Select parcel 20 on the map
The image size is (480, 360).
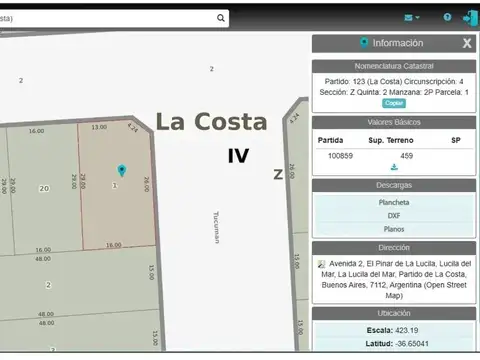(x=44, y=188)
